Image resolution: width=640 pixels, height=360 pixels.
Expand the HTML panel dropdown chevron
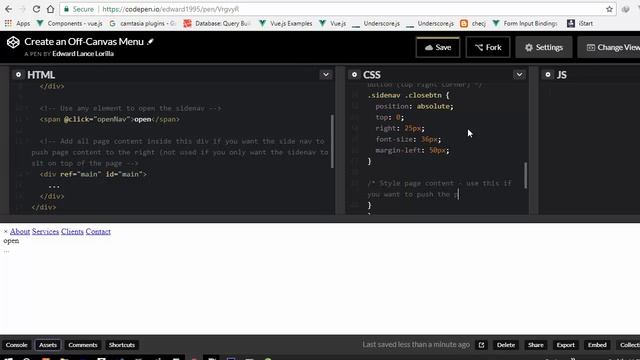[x=326, y=75]
